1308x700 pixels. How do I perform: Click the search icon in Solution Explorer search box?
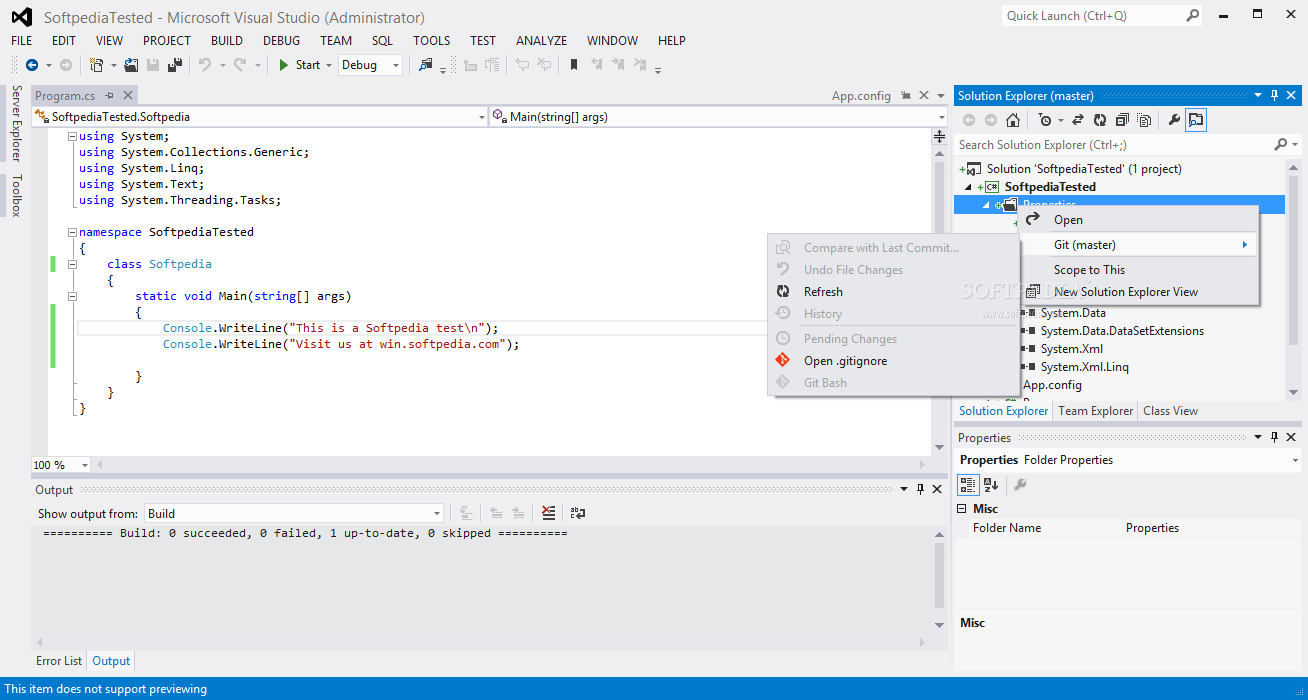(1281, 145)
